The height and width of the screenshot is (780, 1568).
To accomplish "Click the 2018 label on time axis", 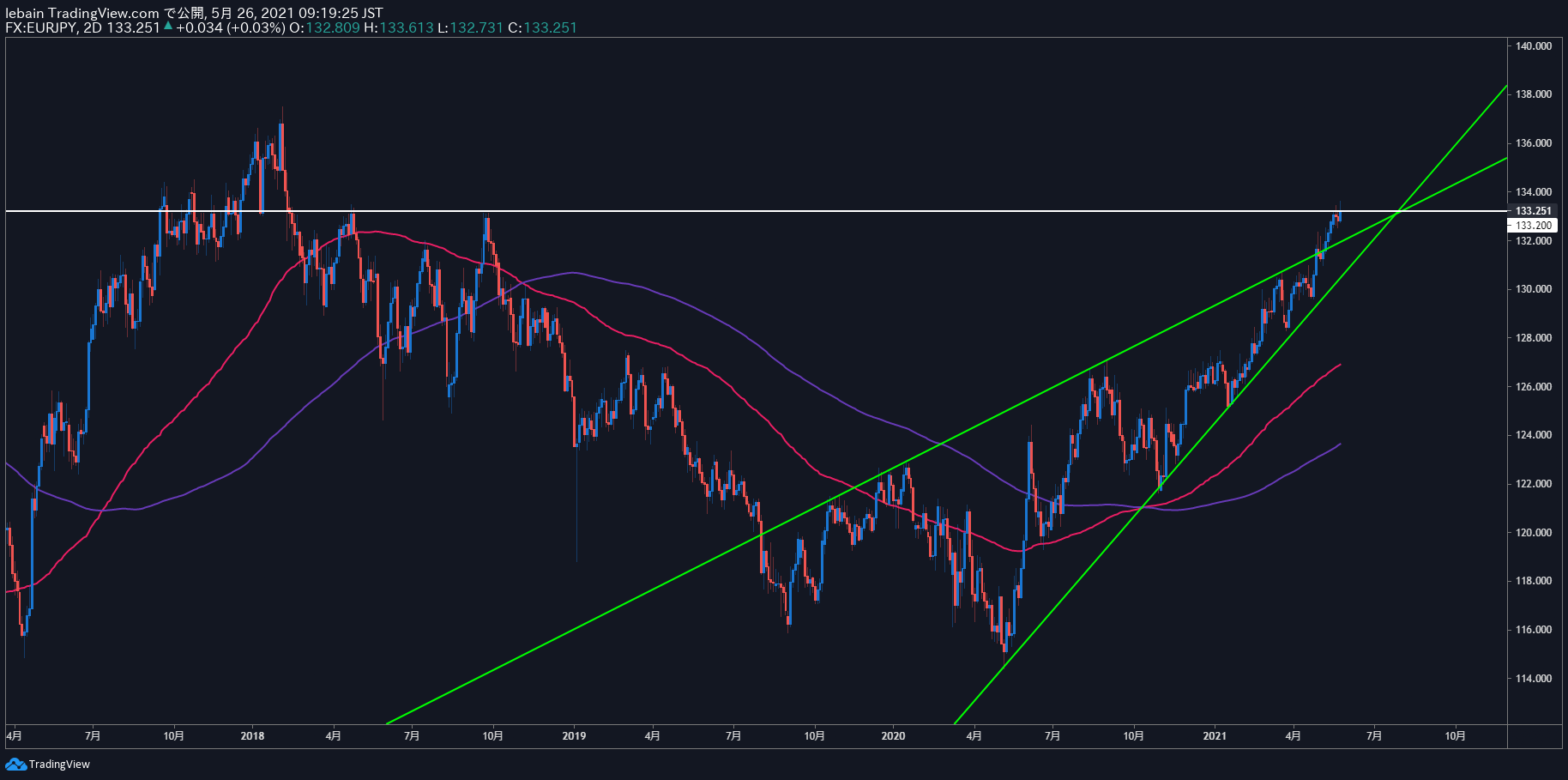I will click(x=252, y=736).
